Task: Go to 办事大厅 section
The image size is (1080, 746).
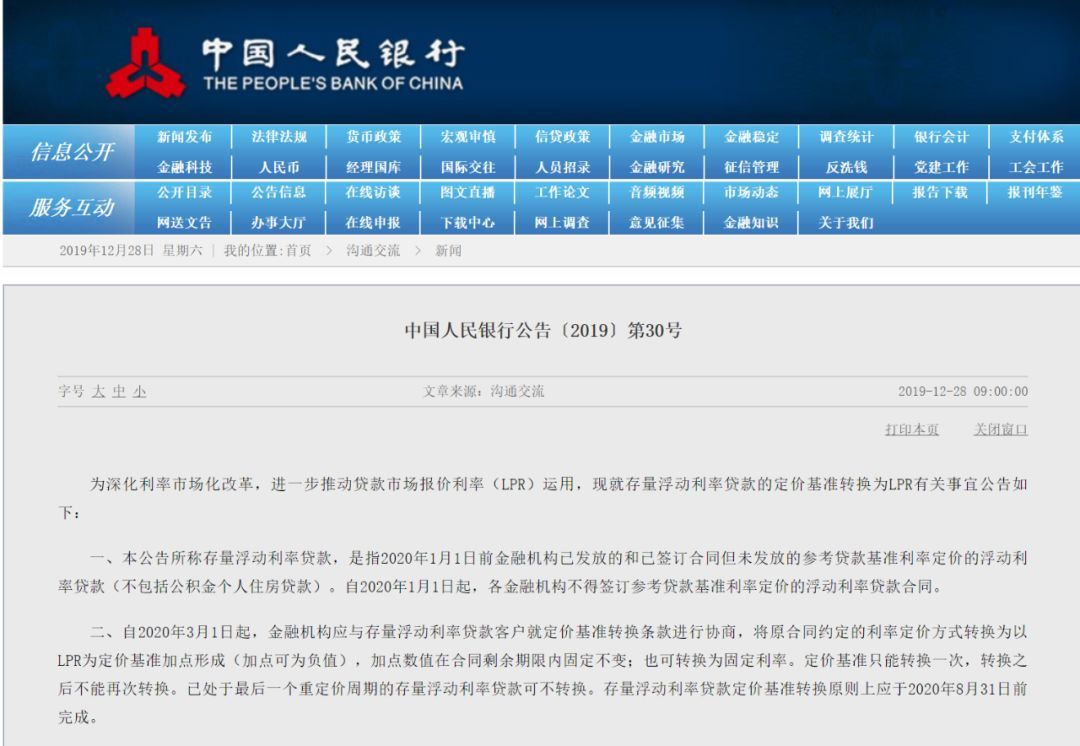Action: (x=279, y=222)
